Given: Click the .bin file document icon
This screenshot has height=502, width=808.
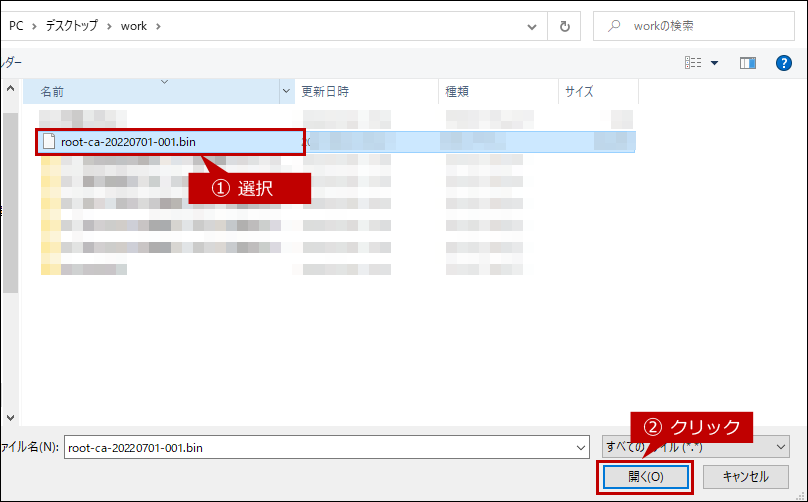Looking at the screenshot, I should [x=49, y=141].
